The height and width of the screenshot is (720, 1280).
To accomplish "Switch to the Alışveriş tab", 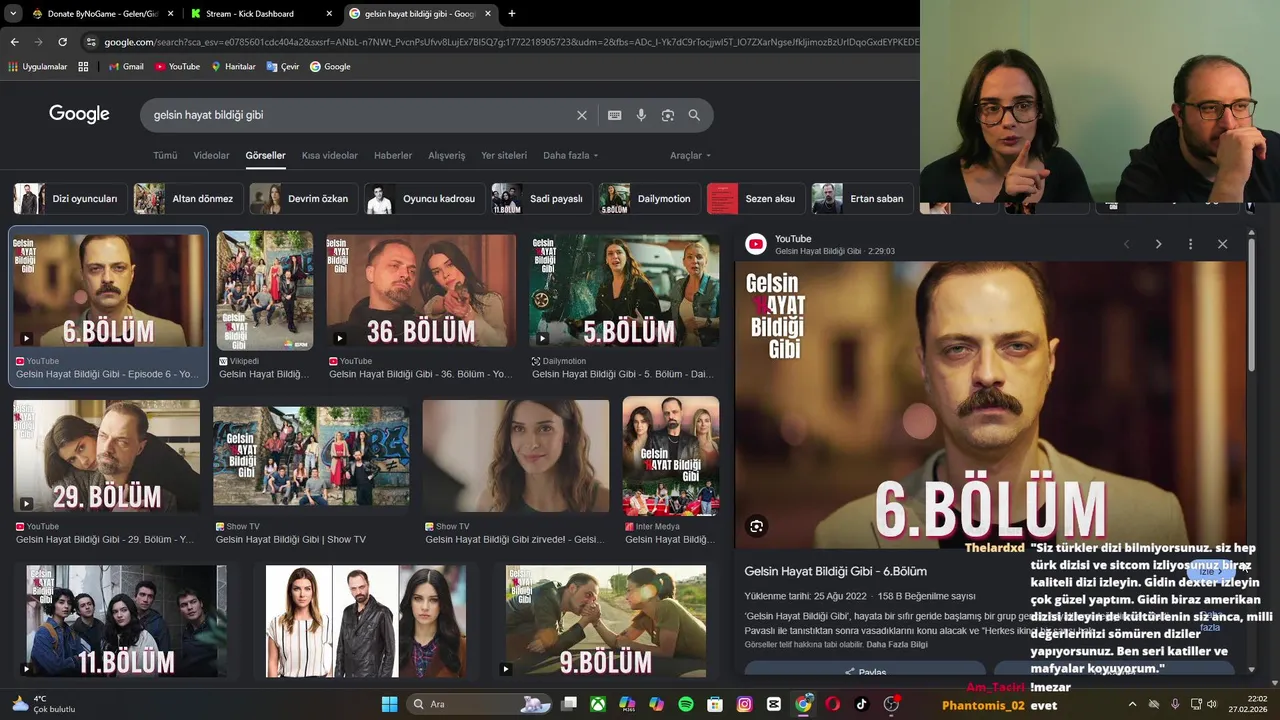I will coord(447,156).
